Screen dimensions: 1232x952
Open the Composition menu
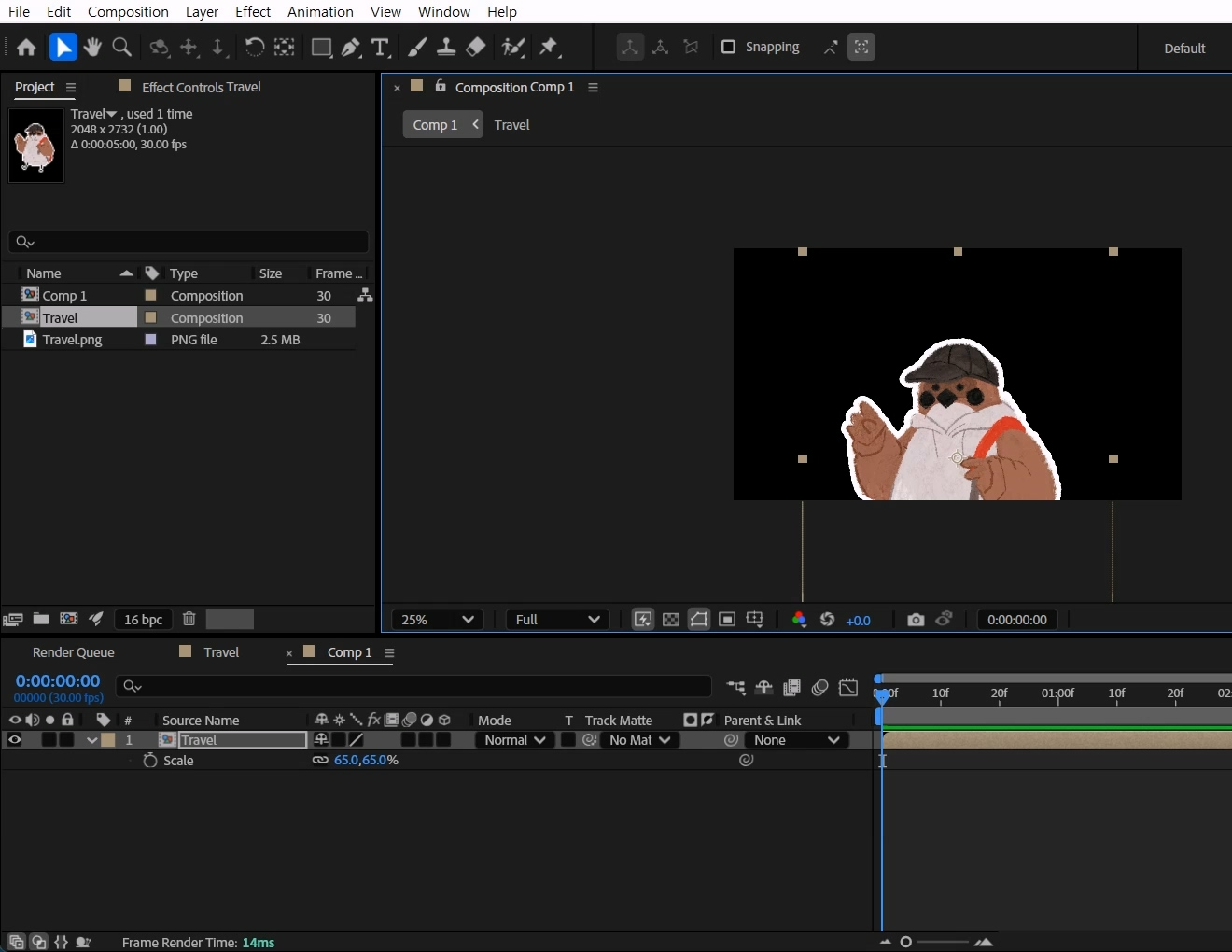[x=128, y=11]
